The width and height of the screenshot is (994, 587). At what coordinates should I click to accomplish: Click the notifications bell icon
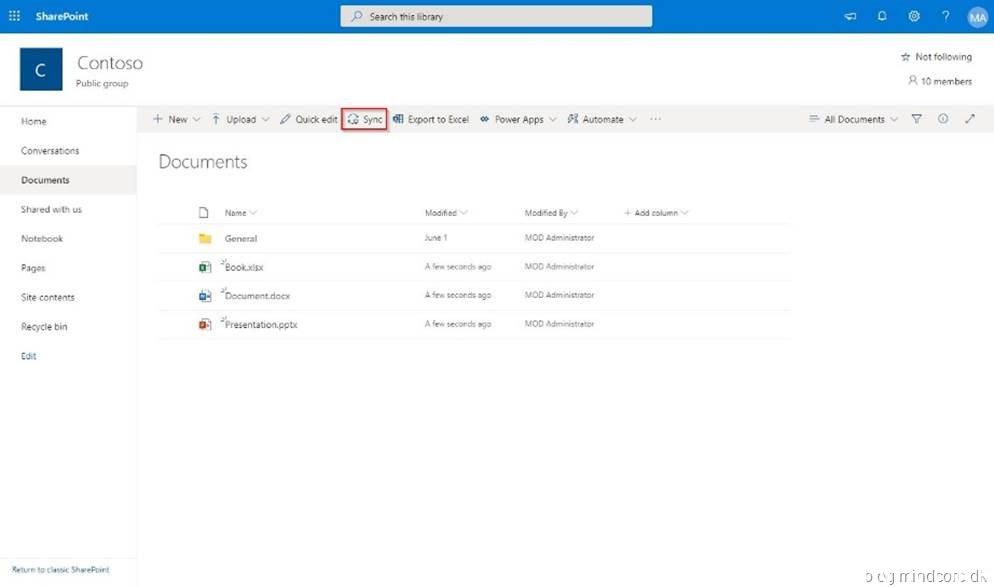coord(882,16)
